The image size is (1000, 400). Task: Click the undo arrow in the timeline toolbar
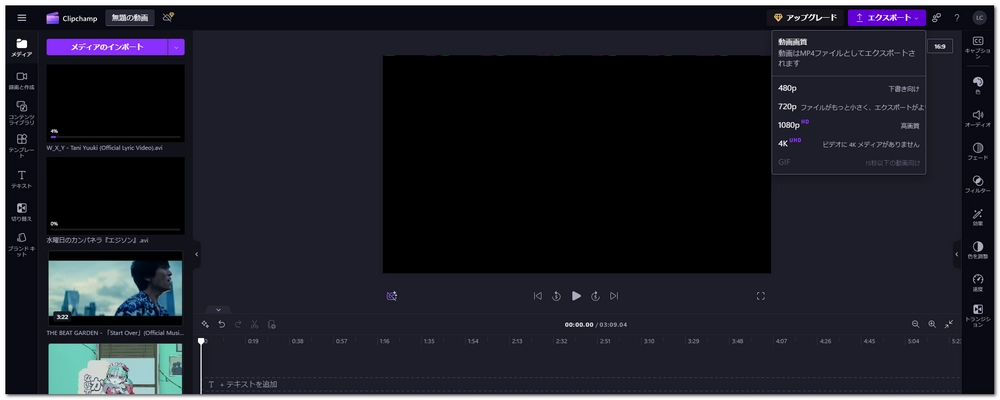(x=221, y=324)
